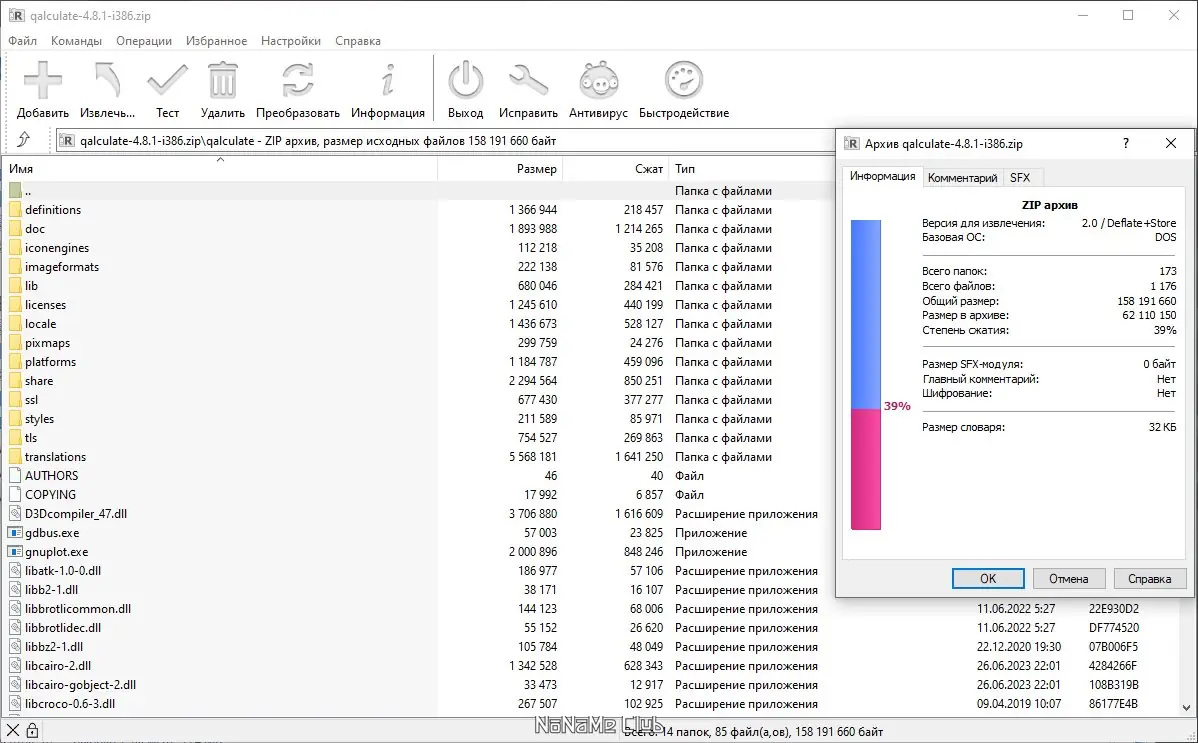Select the share folder
The width and height of the screenshot is (1198, 743).
point(39,381)
